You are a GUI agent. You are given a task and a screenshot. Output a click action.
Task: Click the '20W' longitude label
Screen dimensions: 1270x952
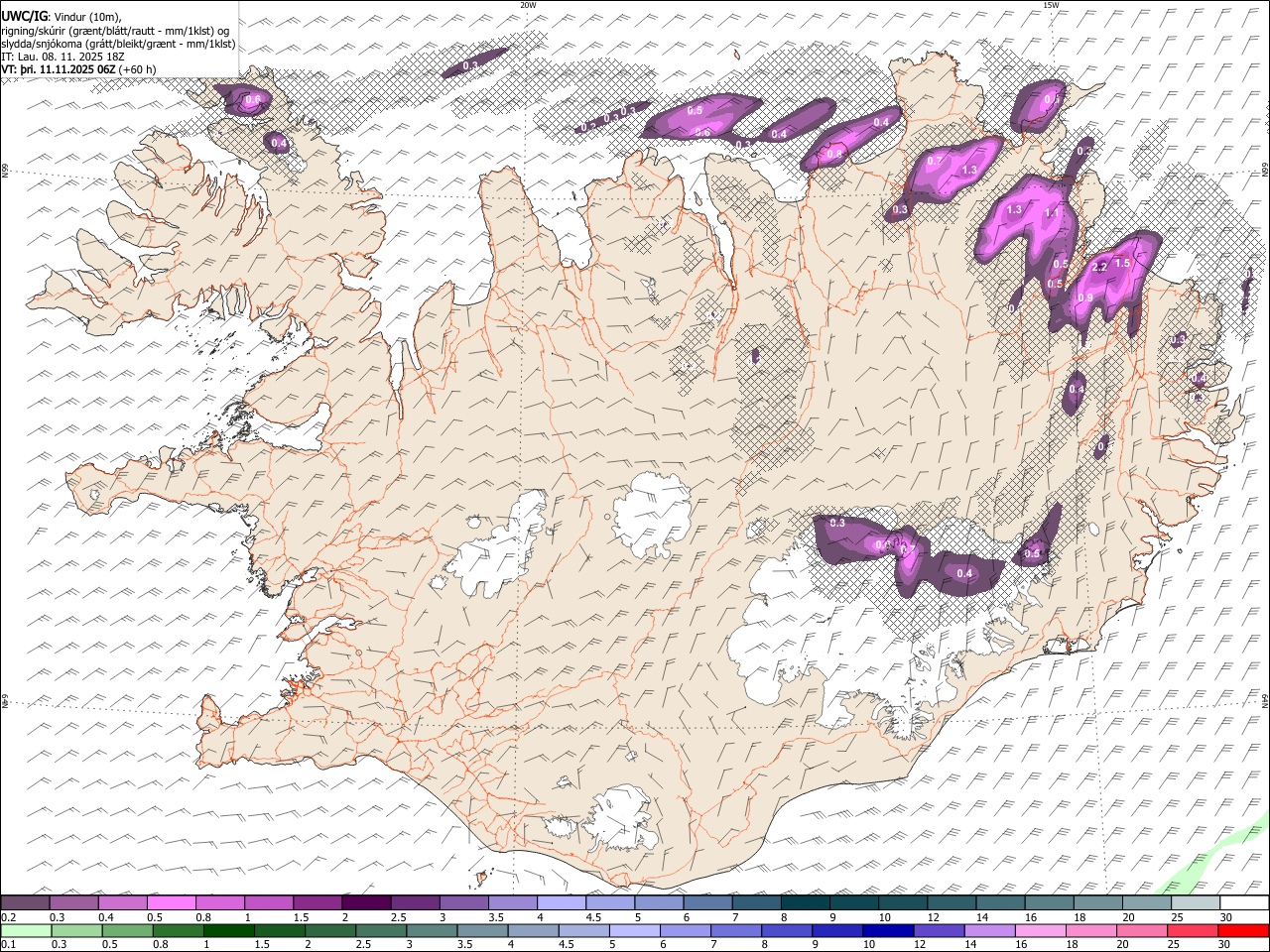(x=528, y=5)
